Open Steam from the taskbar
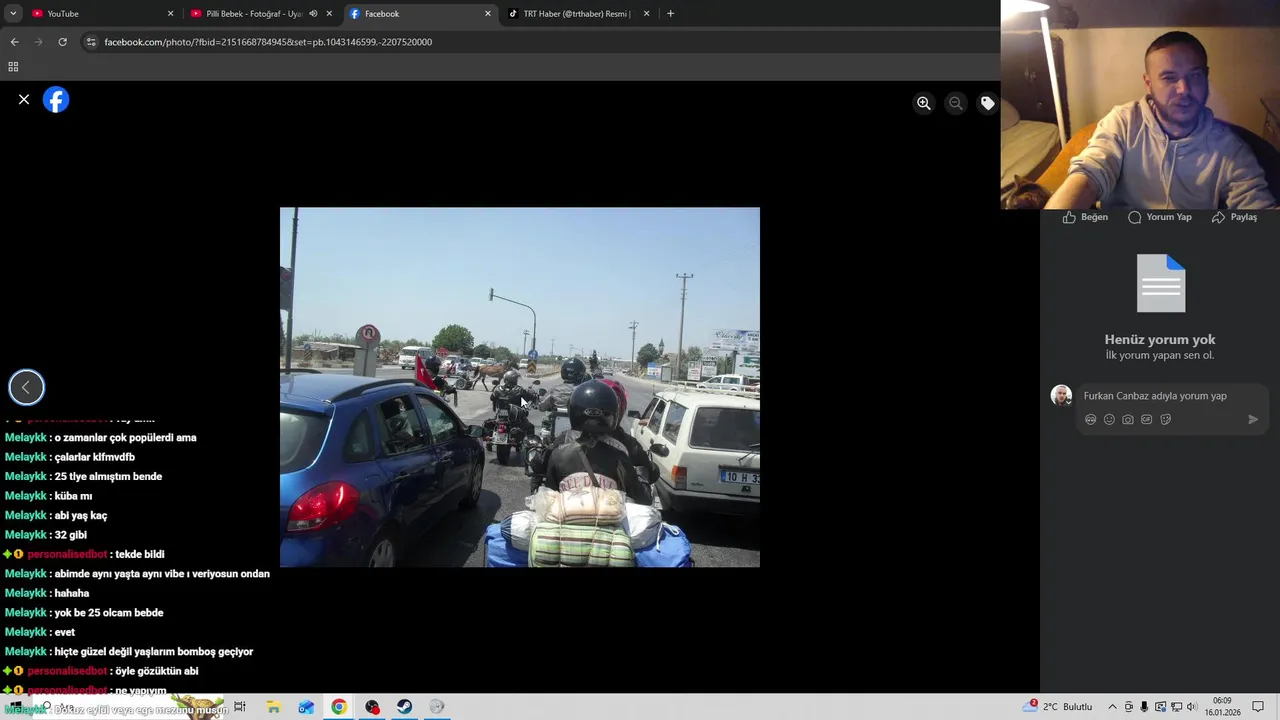This screenshot has height=720, width=1280. [404, 707]
